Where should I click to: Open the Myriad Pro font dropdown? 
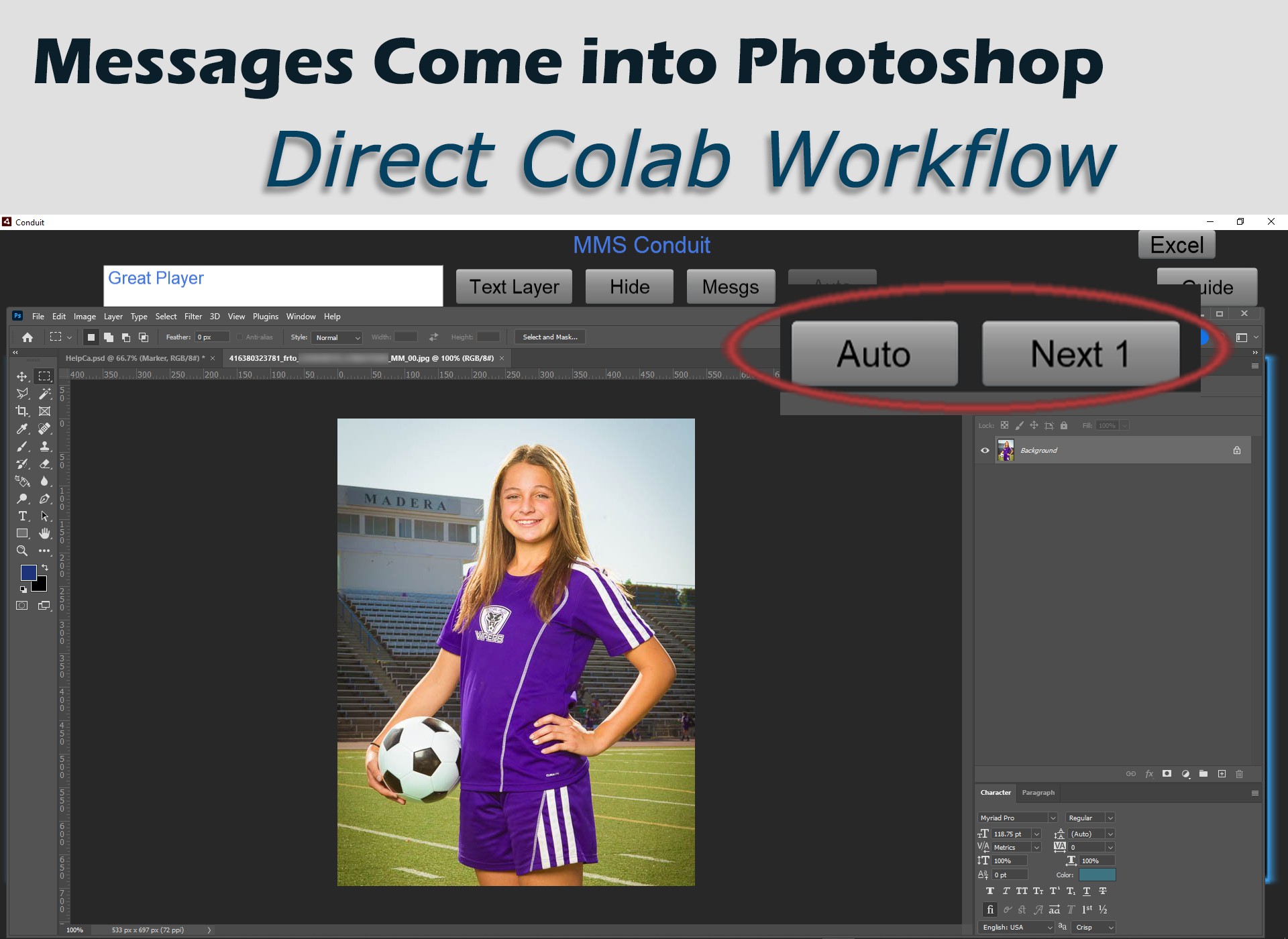[1052, 818]
